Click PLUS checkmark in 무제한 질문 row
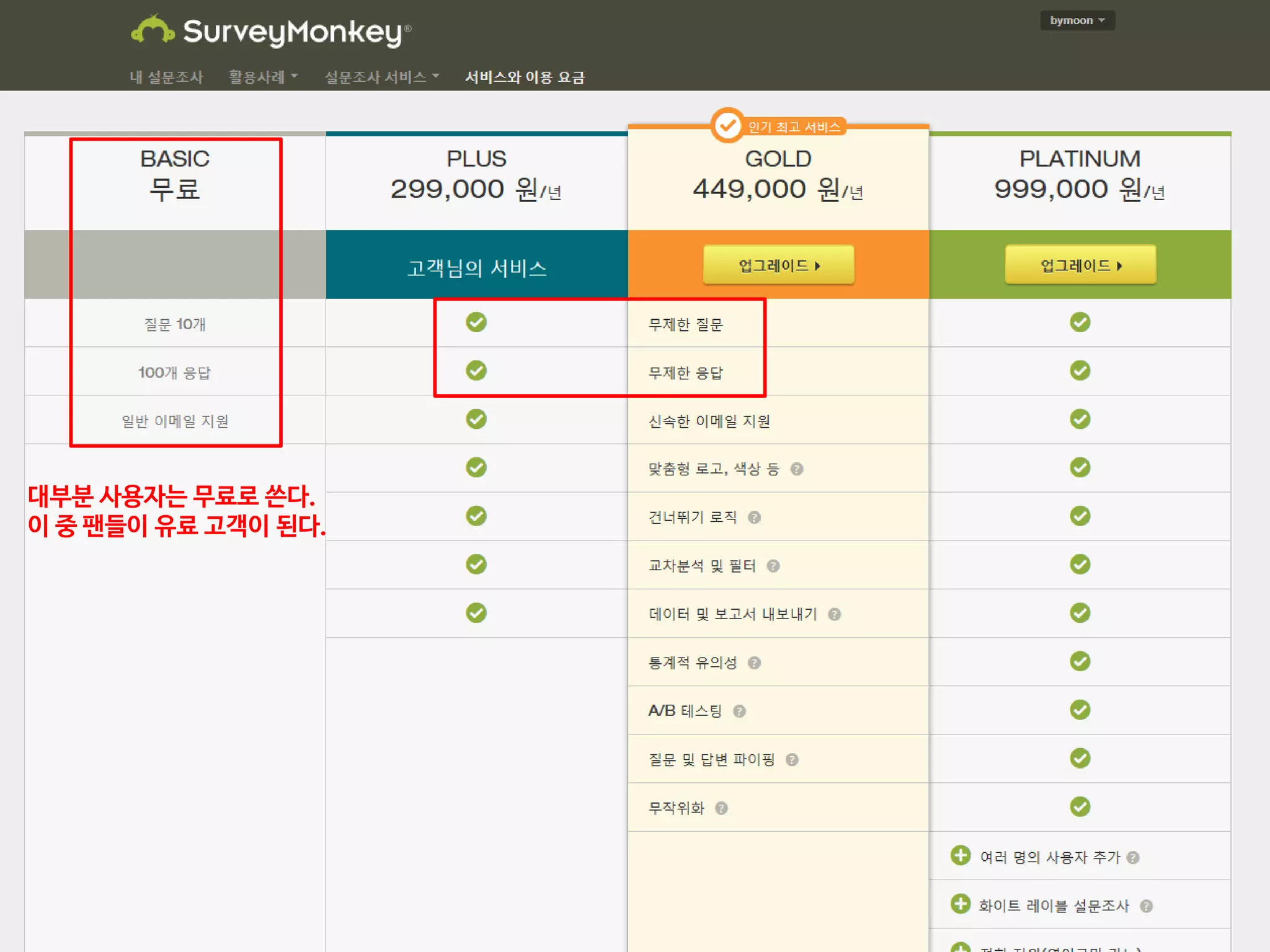Viewport: 1270px width, 952px height. (476, 322)
